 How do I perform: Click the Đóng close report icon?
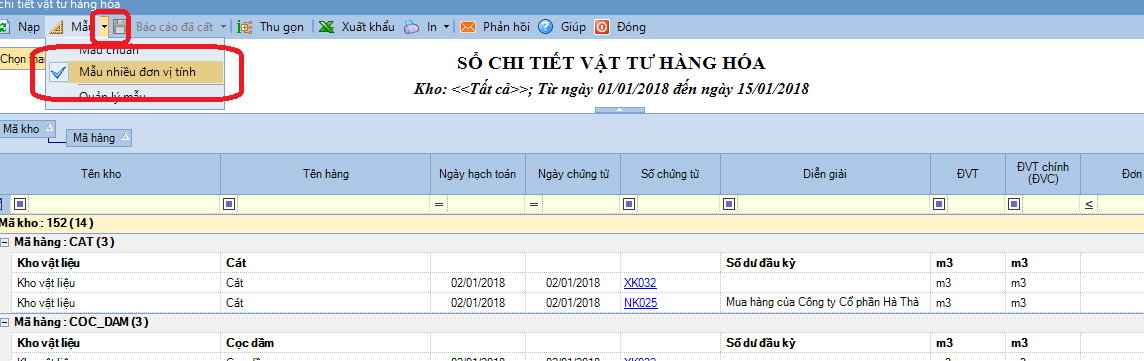pyautogui.click(x=602, y=27)
